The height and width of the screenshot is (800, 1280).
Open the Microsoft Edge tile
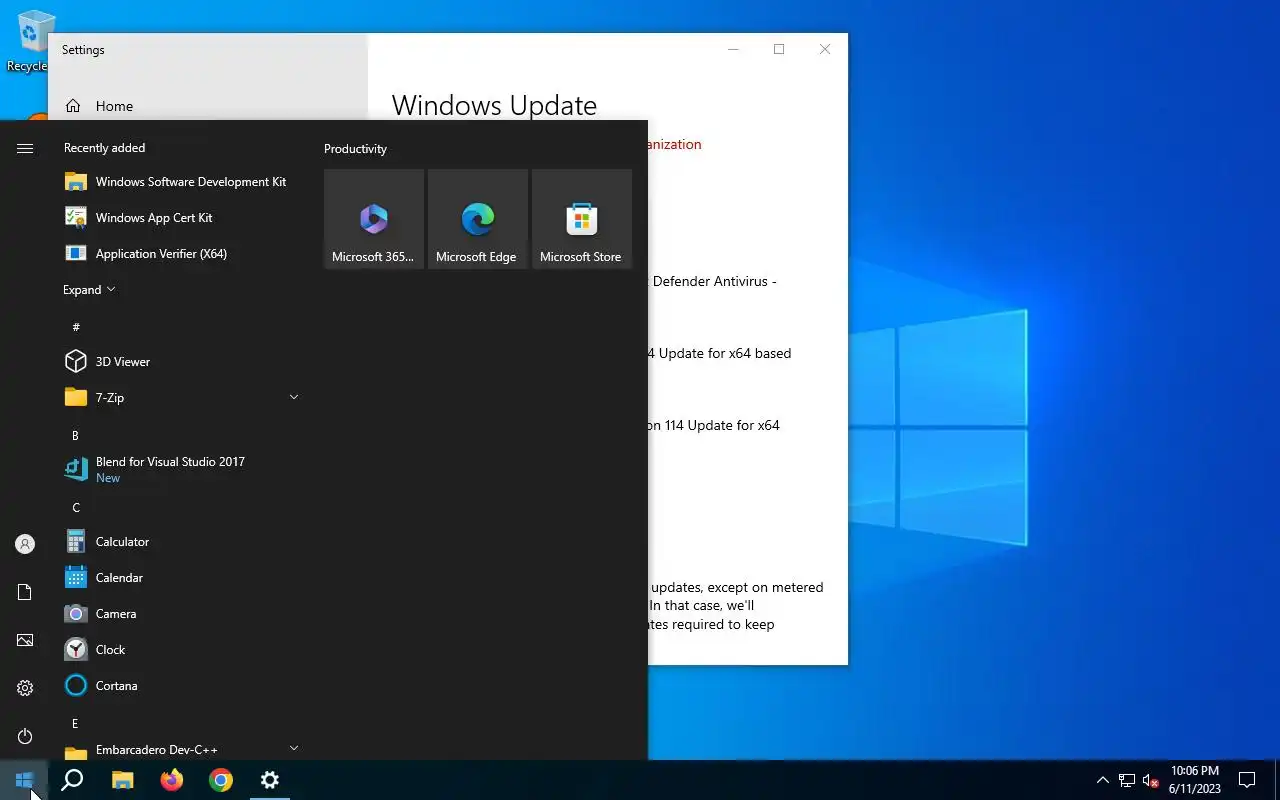click(478, 219)
